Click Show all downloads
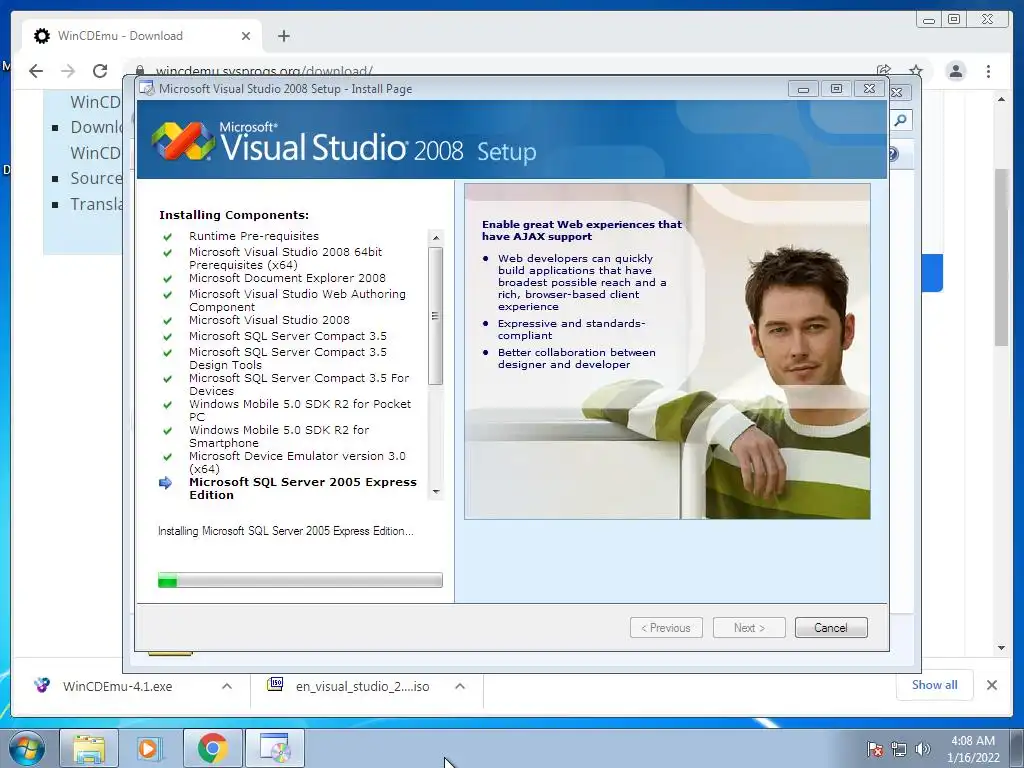The height and width of the screenshot is (768, 1024). (935, 684)
